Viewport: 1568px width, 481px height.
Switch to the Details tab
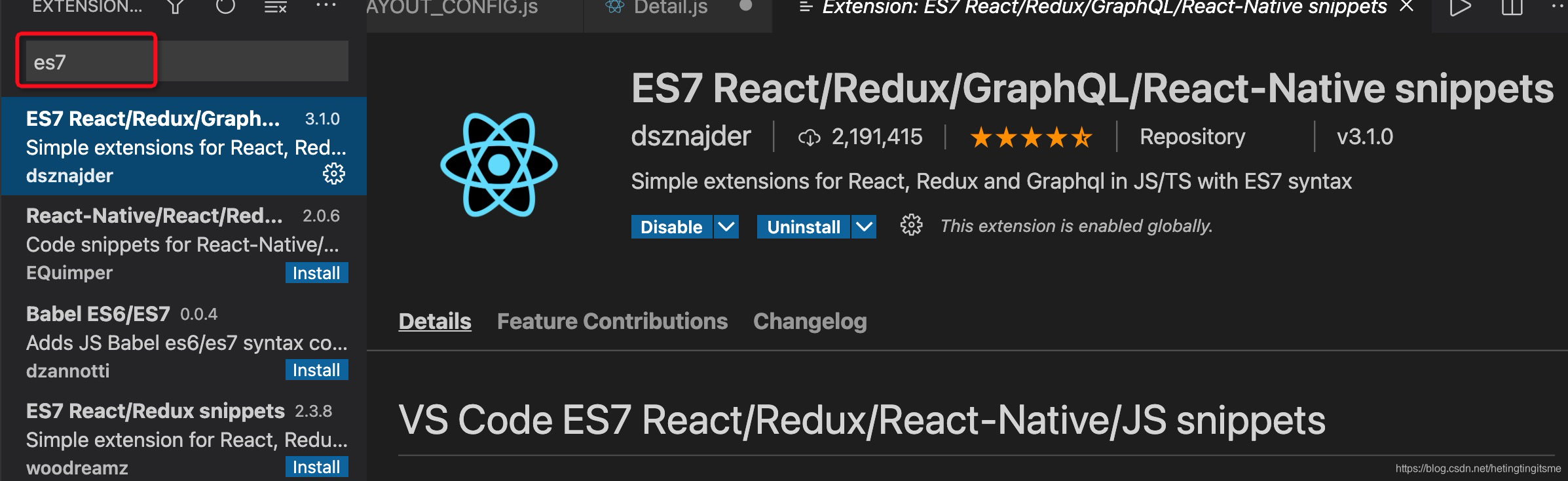(x=435, y=321)
